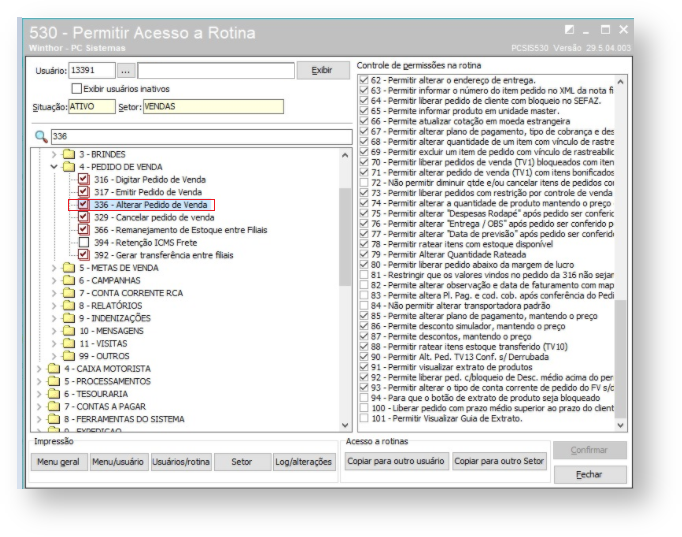This screenshot has height=537, width=682.
Task: Select permission 80 - liberar pedido abaixo da margem
Action: click(x=472, y=264)
